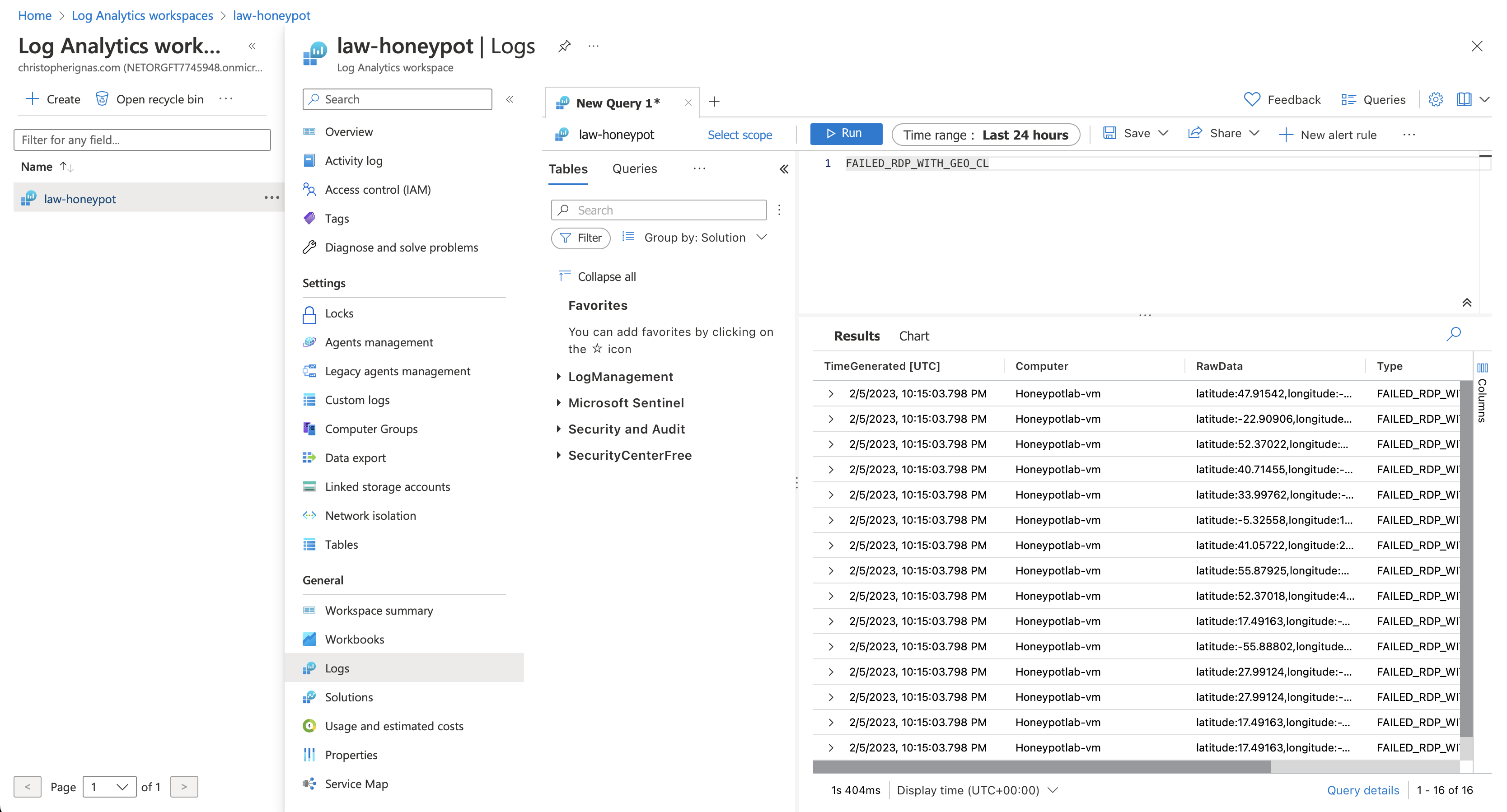Open the Queries hub button
The width and height of the screenshot is (1507, 812).
click(x=1373, y=99)
